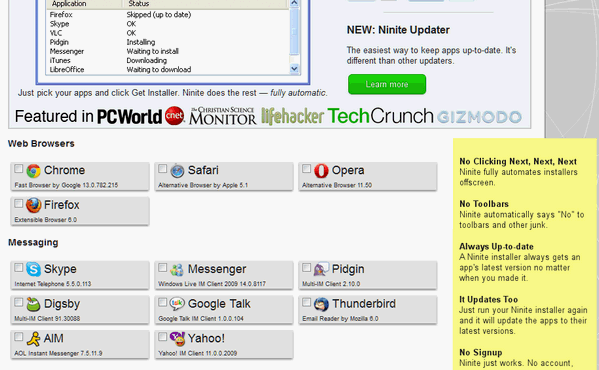The image size is (599, 370).
Task: Open the TechCrunch logo
Action: 380,116
